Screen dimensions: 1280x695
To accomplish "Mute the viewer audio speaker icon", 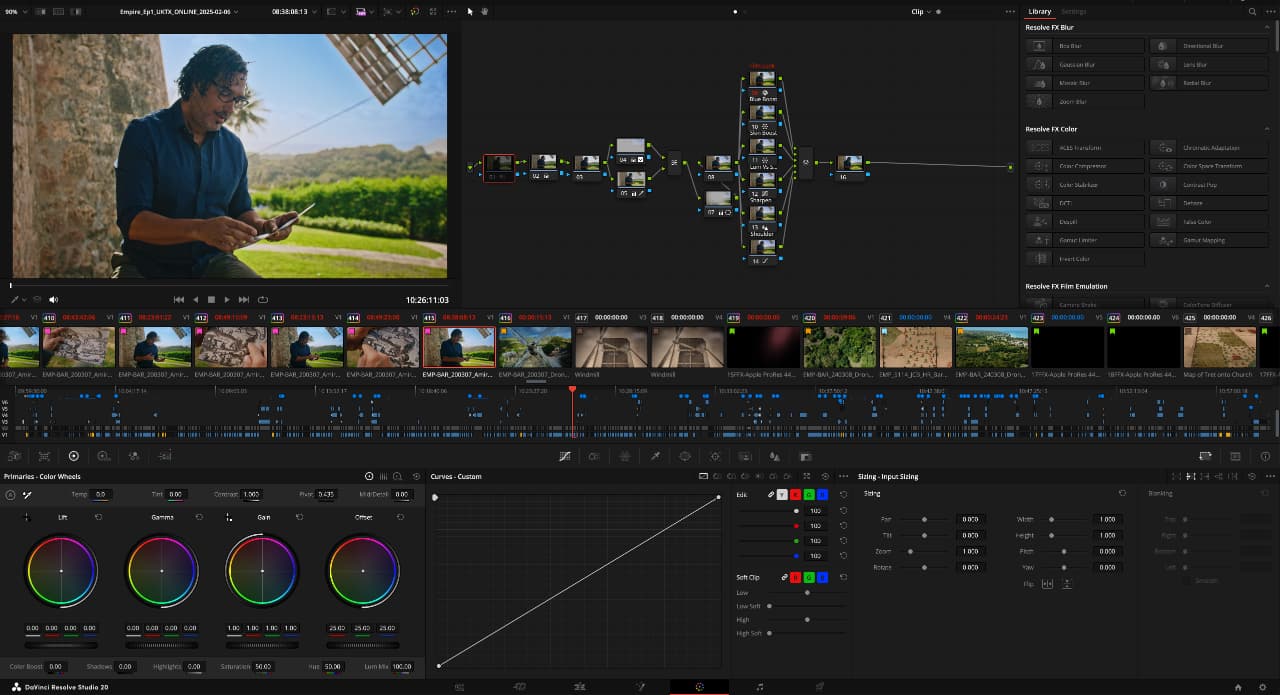I will [53, 299].
